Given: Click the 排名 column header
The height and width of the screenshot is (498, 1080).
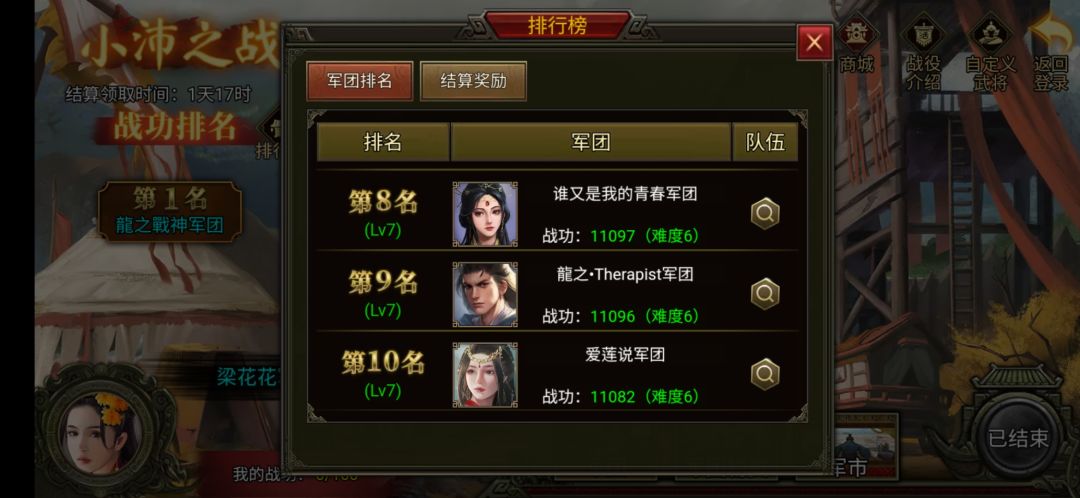Looking at the screenshot, I should coord(383,142).
